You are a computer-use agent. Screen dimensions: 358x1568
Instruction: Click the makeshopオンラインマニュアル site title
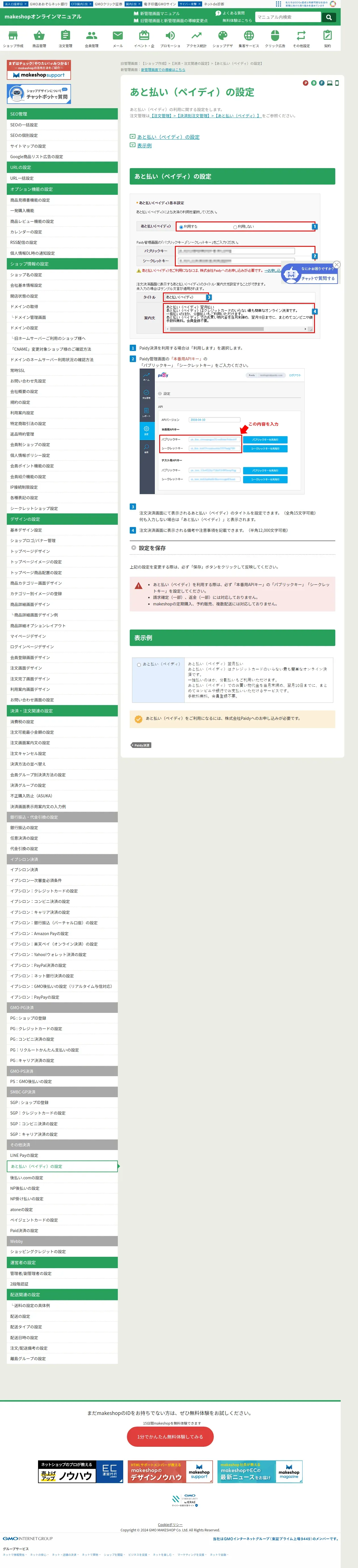coord(43,16)
